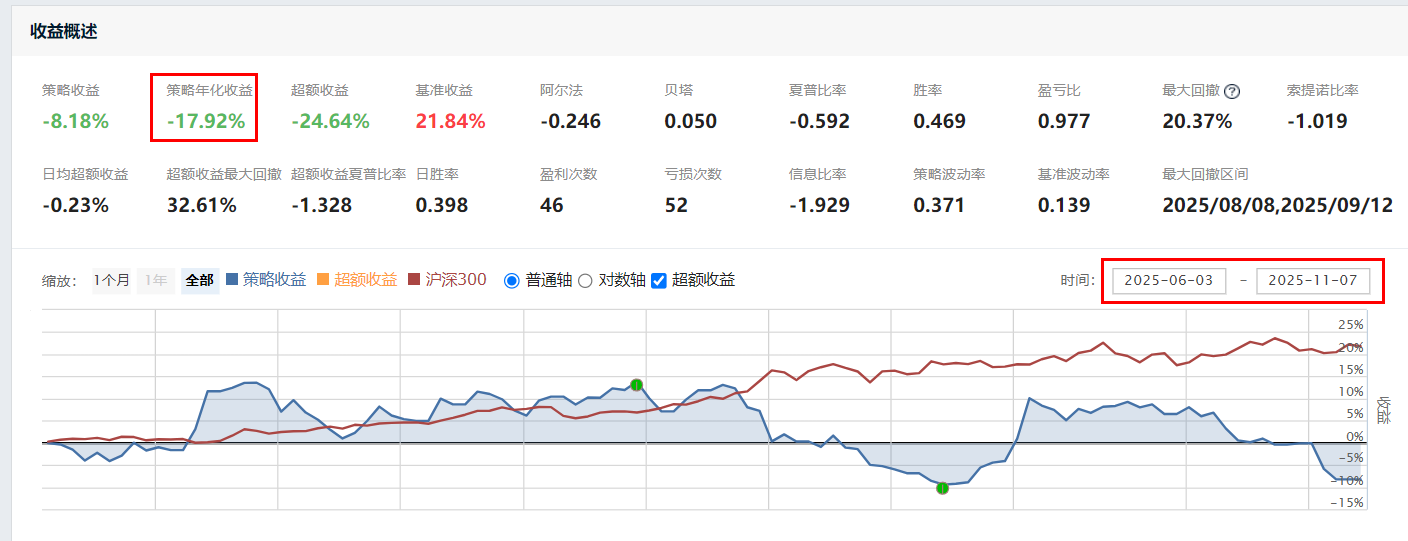1408x541 pixels.
Task: Select the 对数轴 radio button
Action: pyautogui.click(x=586, y=281)
